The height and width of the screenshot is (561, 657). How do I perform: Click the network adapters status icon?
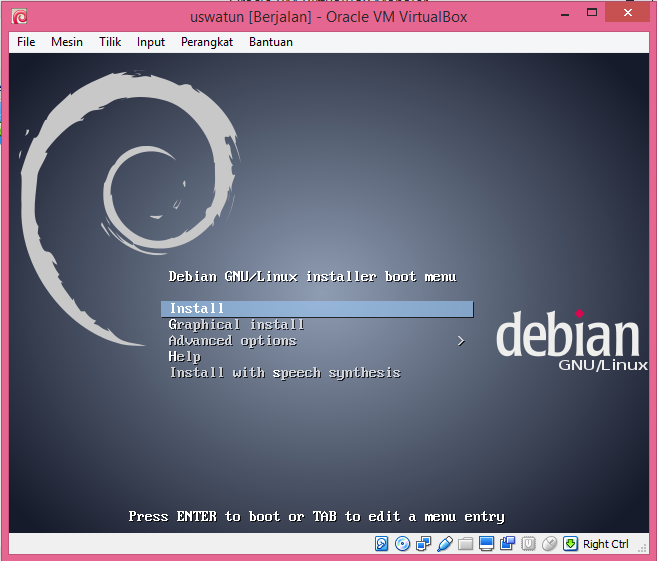click(423, 544)
